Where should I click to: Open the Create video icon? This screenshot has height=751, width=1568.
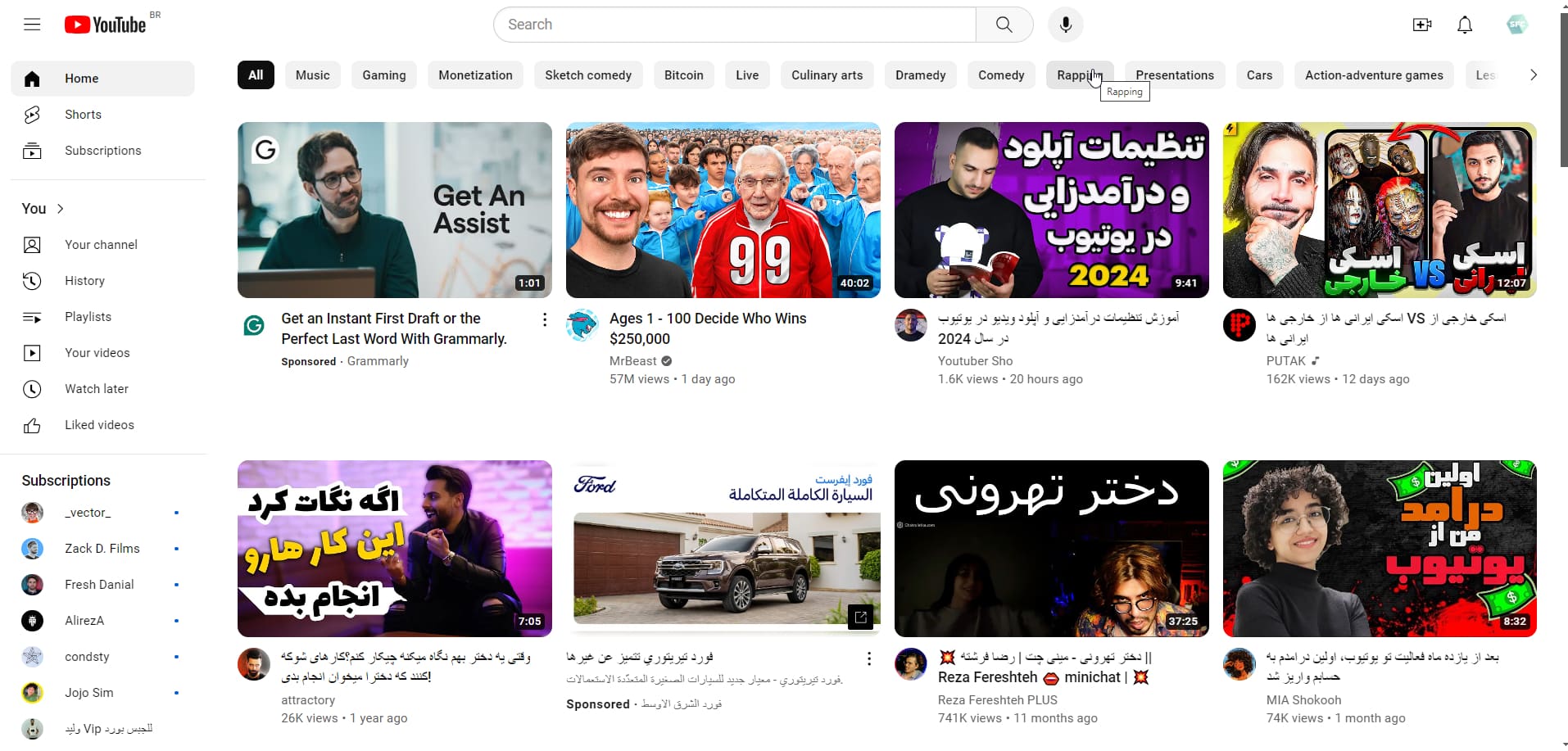coord(1421,25)
